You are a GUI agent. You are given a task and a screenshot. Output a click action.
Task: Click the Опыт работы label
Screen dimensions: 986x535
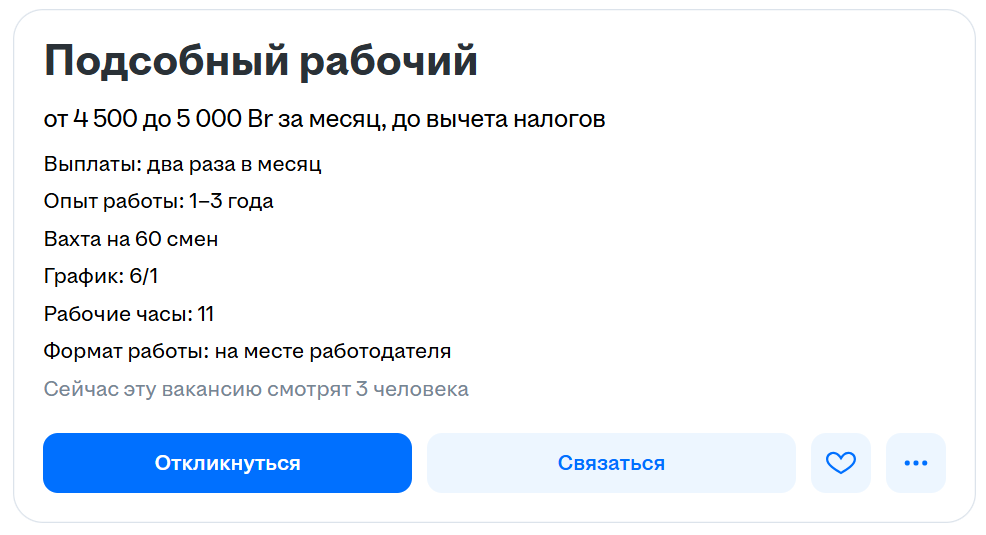click(x=113, y=202)
